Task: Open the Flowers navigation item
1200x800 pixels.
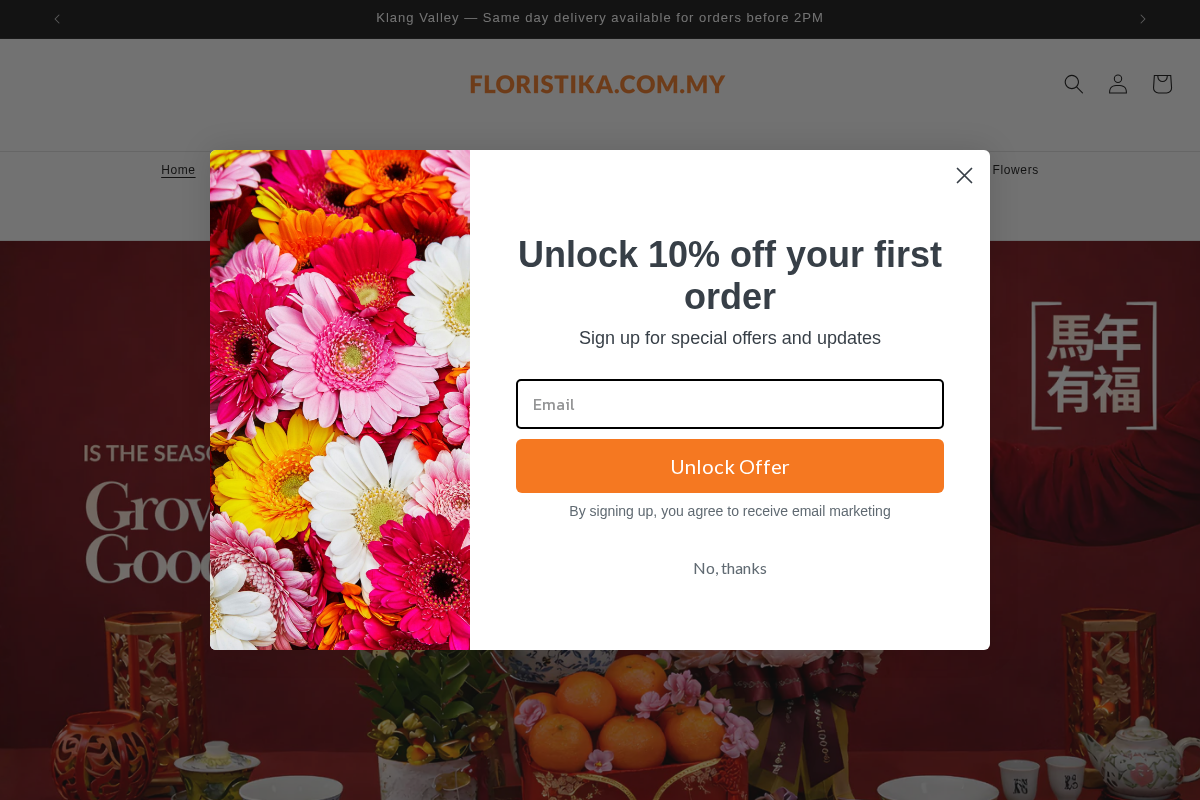Action: pos(1014,170)
